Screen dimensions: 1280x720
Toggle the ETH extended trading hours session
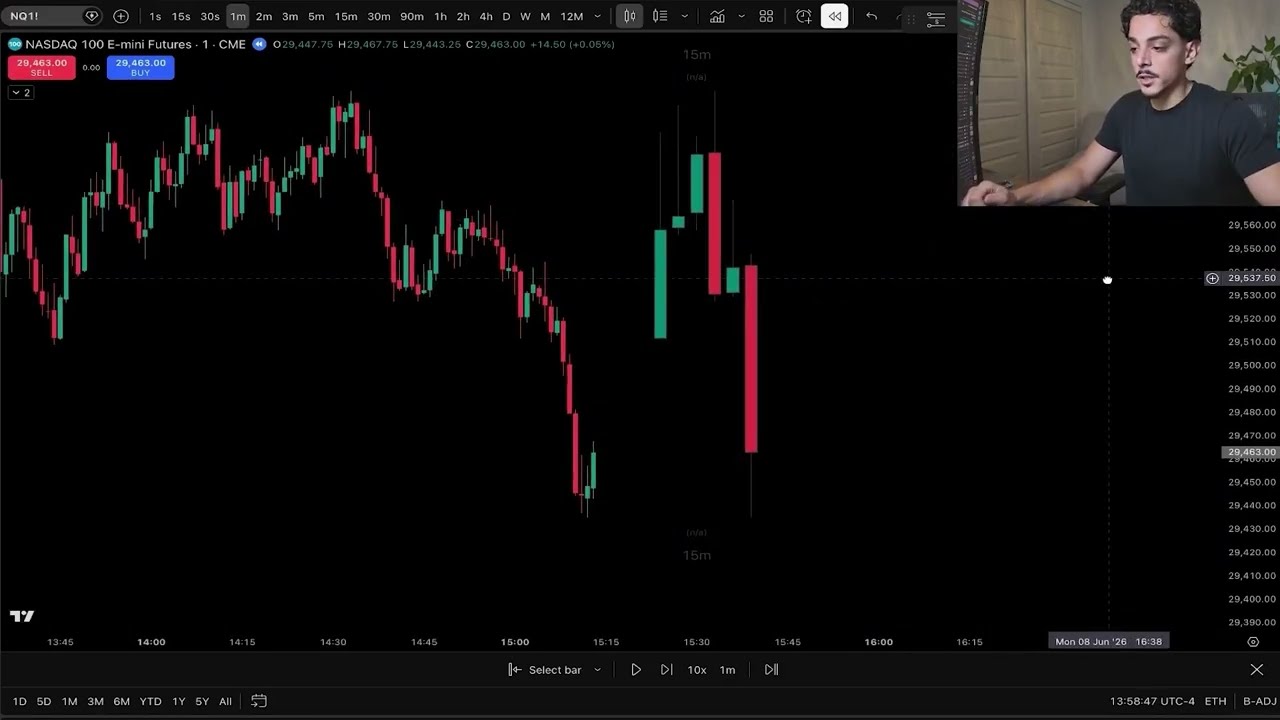click(x=1215, y=702)
